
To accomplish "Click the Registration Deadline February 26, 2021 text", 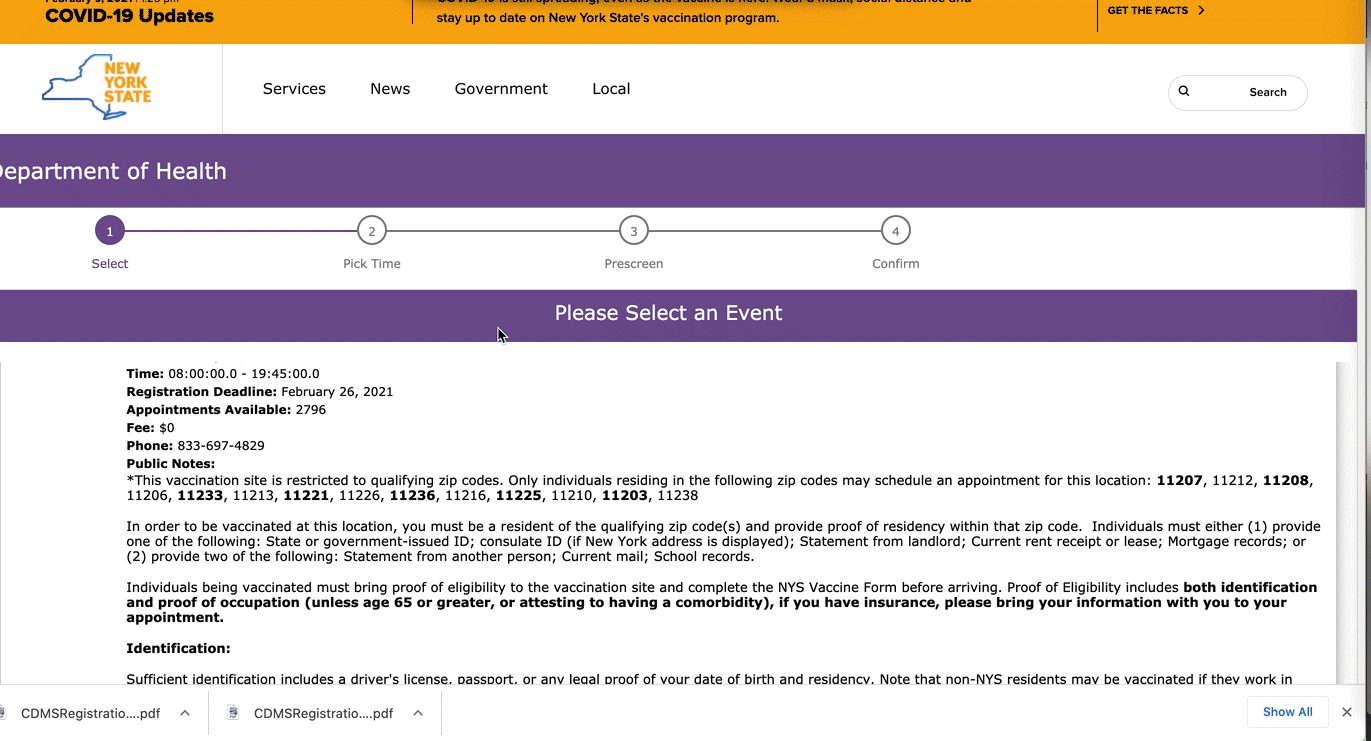I will 260,392.
